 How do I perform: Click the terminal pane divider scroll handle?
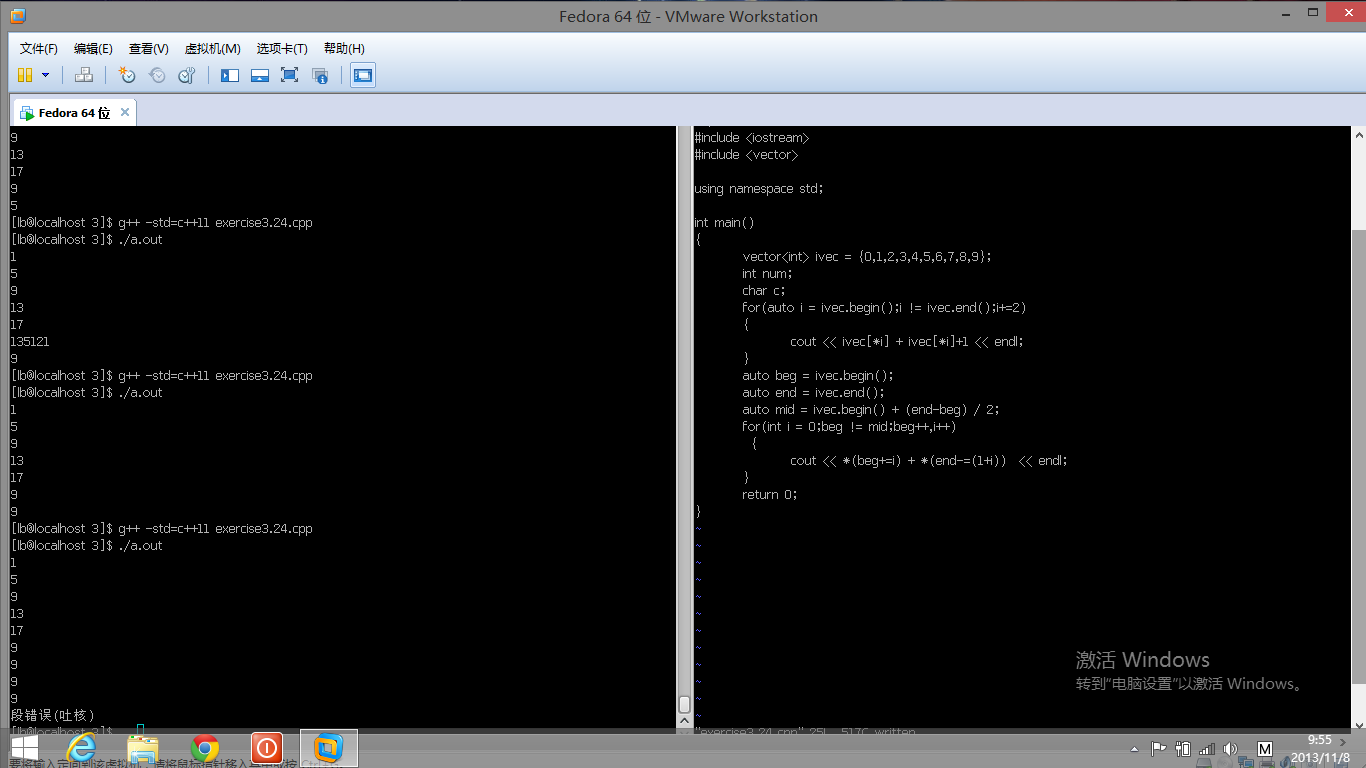(685, 704)
